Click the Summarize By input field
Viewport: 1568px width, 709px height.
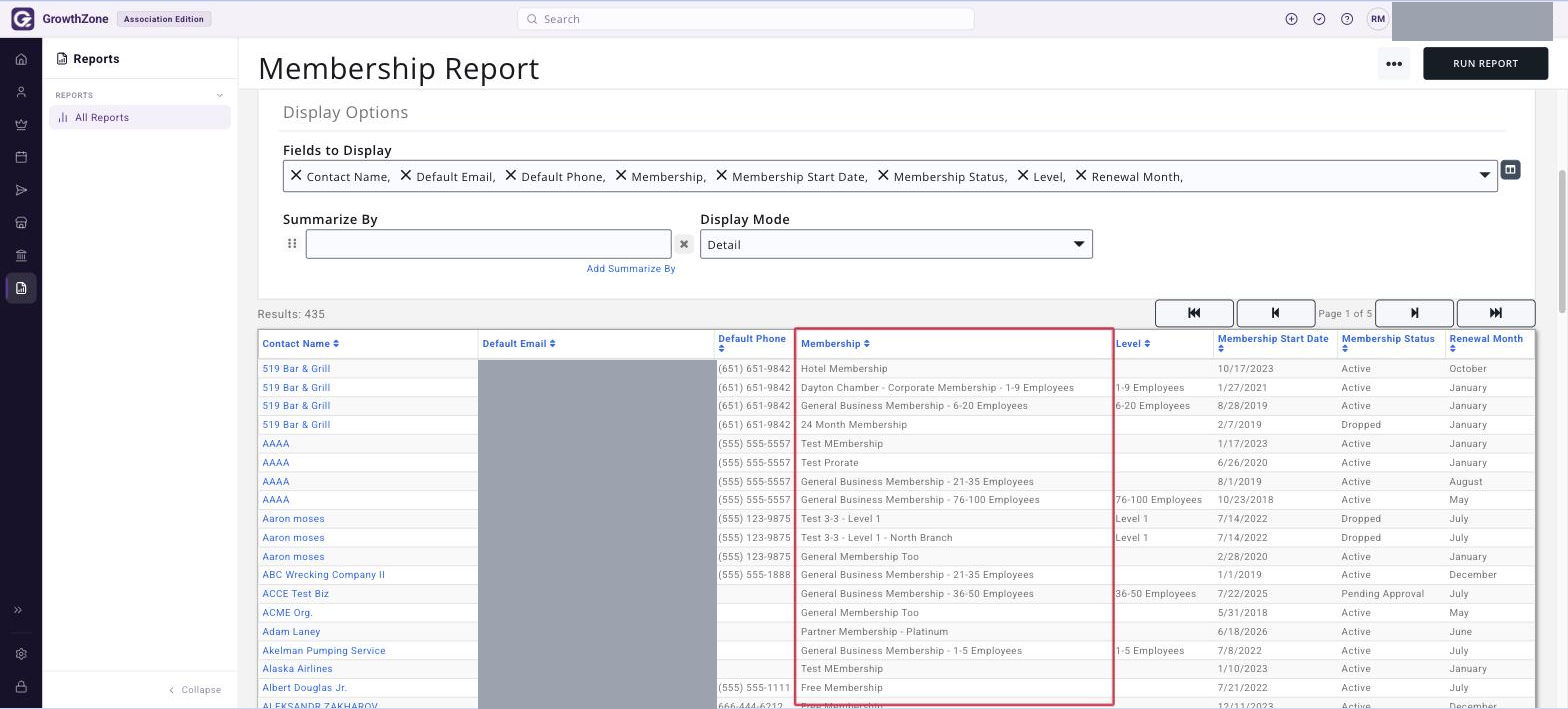point(488,244)
